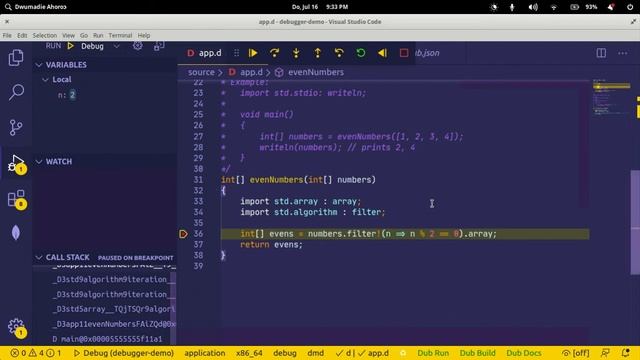640x360 pixels.
Task: Open the Explorer view in activity bar
Action: click(x=16, y=58)
